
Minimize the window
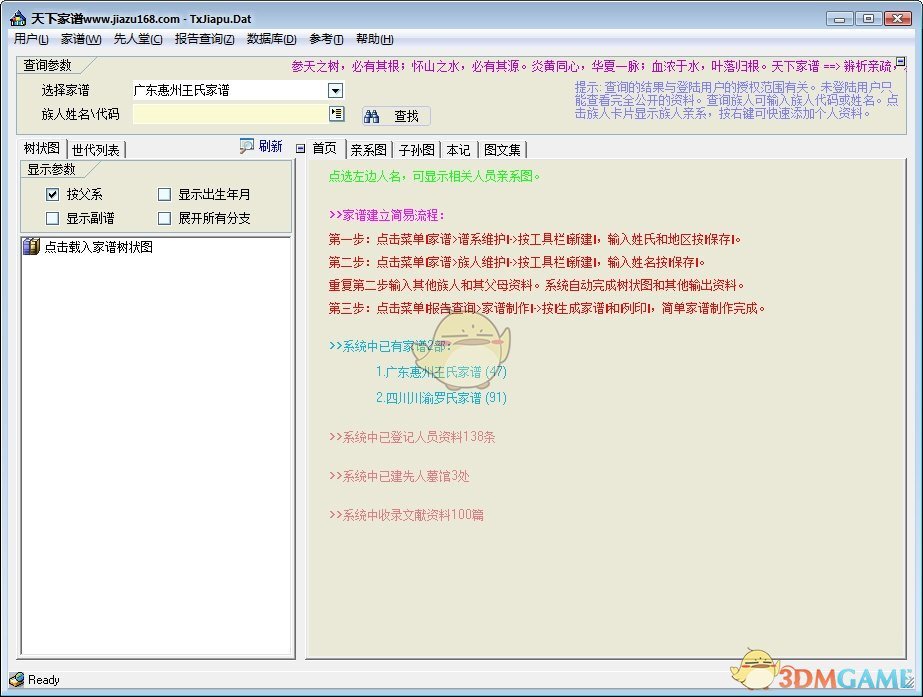840,19
